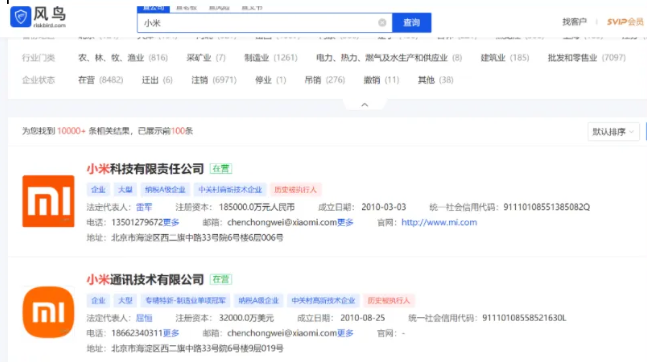This screenshot has width=647, height=362.
Task: Click registered capital 185000.0万元人民币
Action: click(x=257, y=207)
